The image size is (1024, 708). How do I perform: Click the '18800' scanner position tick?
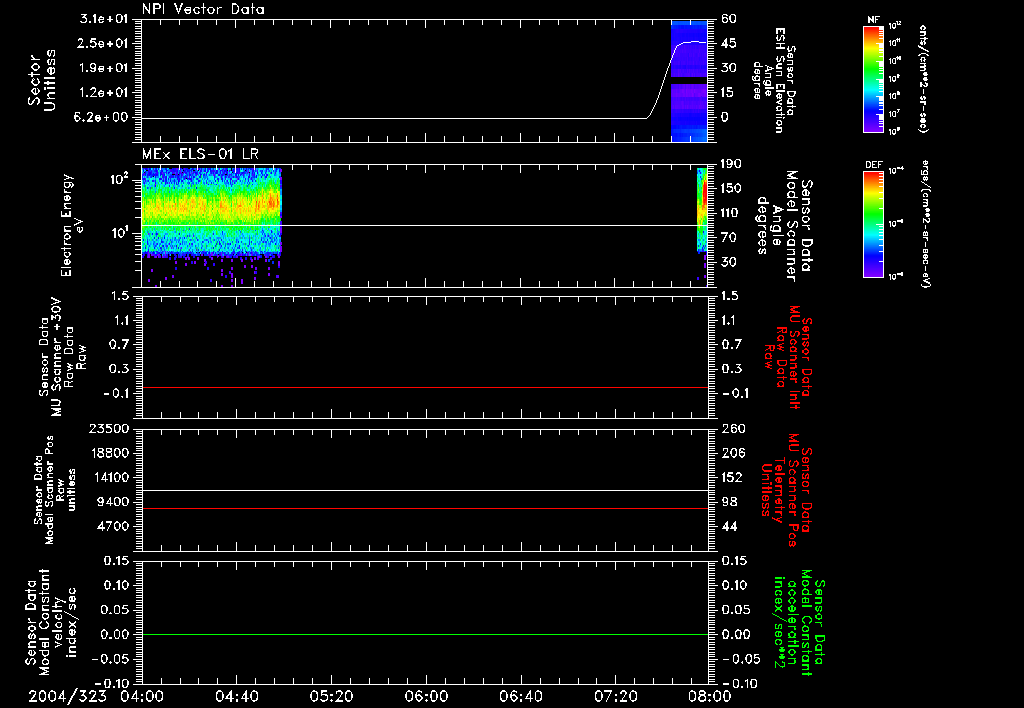[108, 453]
